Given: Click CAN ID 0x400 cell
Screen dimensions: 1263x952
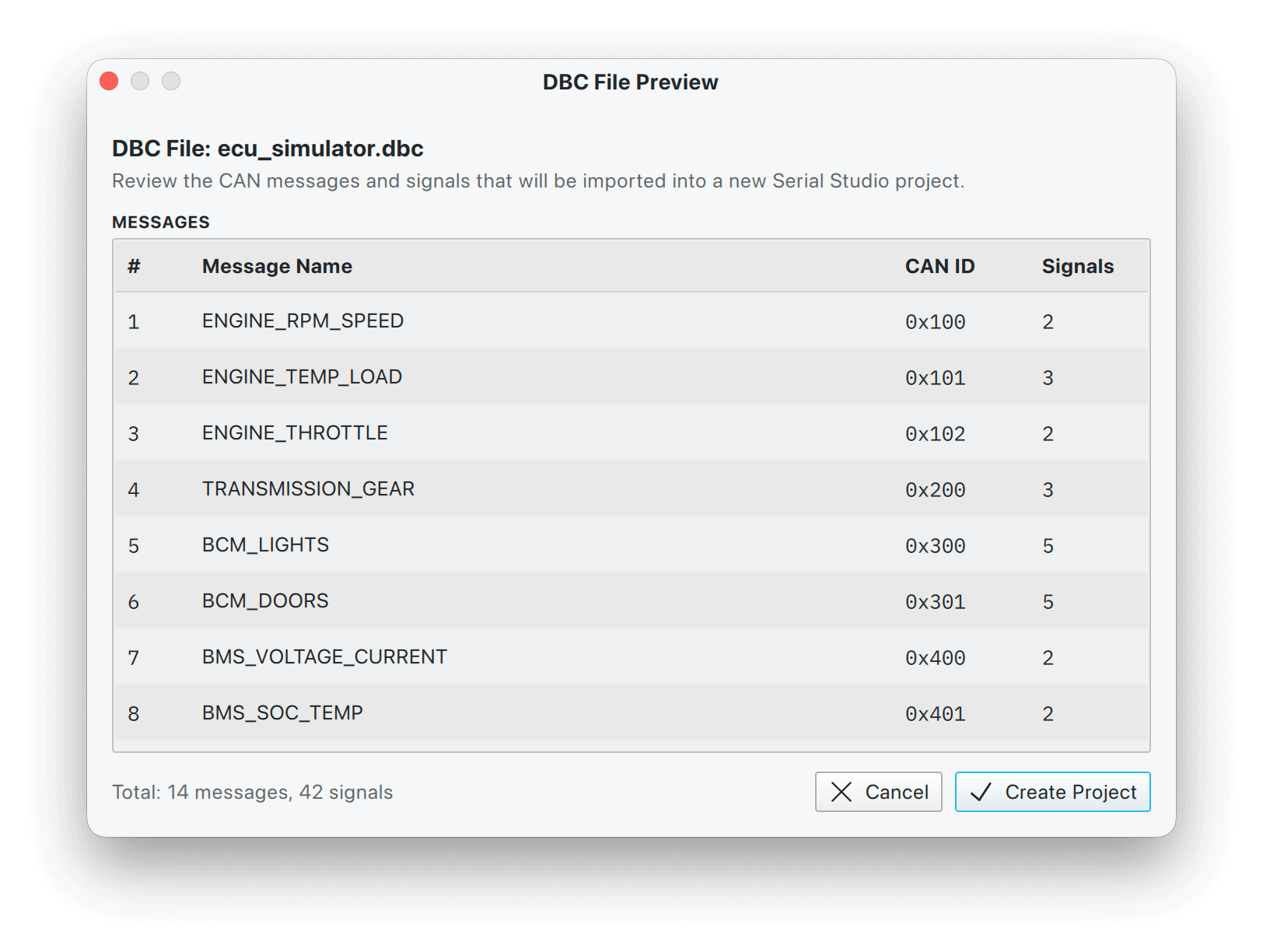Looking at the screenshot, I should [935, 658].
